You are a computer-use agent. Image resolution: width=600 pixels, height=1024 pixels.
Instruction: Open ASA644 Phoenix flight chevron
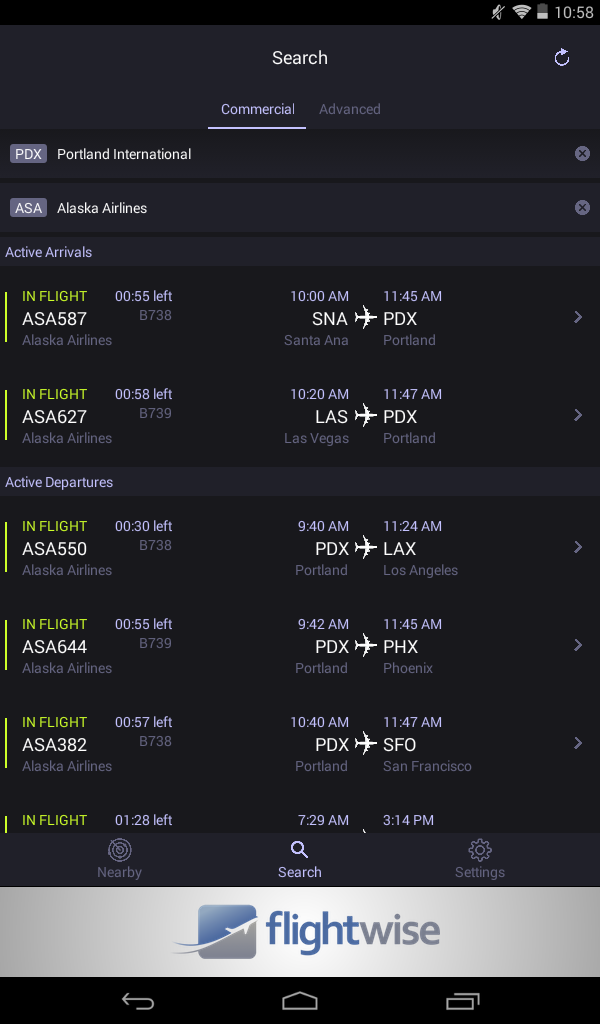click(578, 645)
